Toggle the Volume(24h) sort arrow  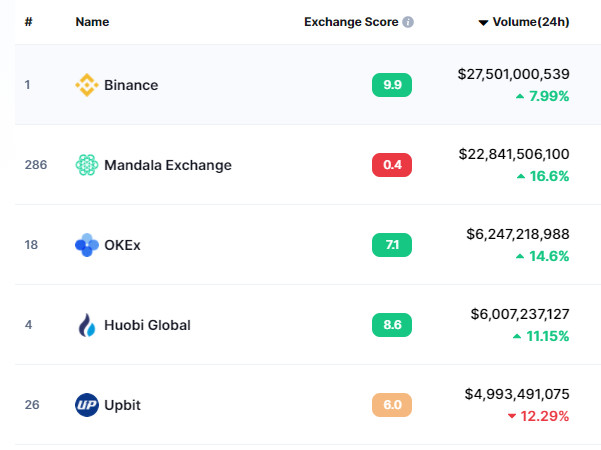pyautogui.click(x=483, y=23)
